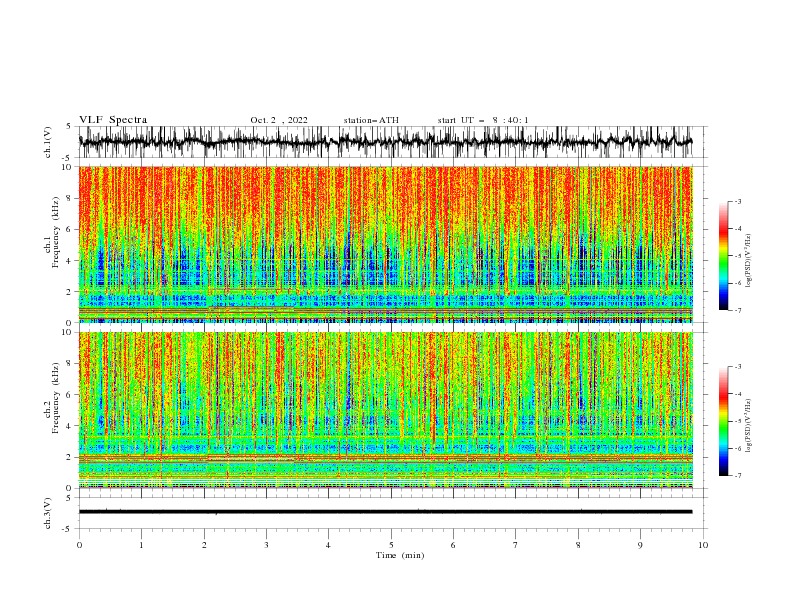
Task: Click the "start UT = 8 :40: 1" text
Action: pyautogui.click(x=483, y=120)
